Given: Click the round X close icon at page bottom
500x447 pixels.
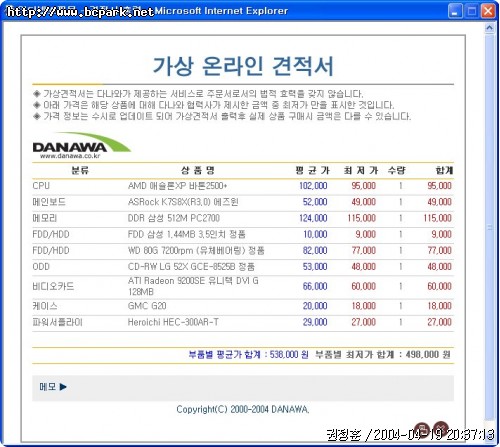Looking at the screenshot, I should pyautogui.click(x=441, y=428).
